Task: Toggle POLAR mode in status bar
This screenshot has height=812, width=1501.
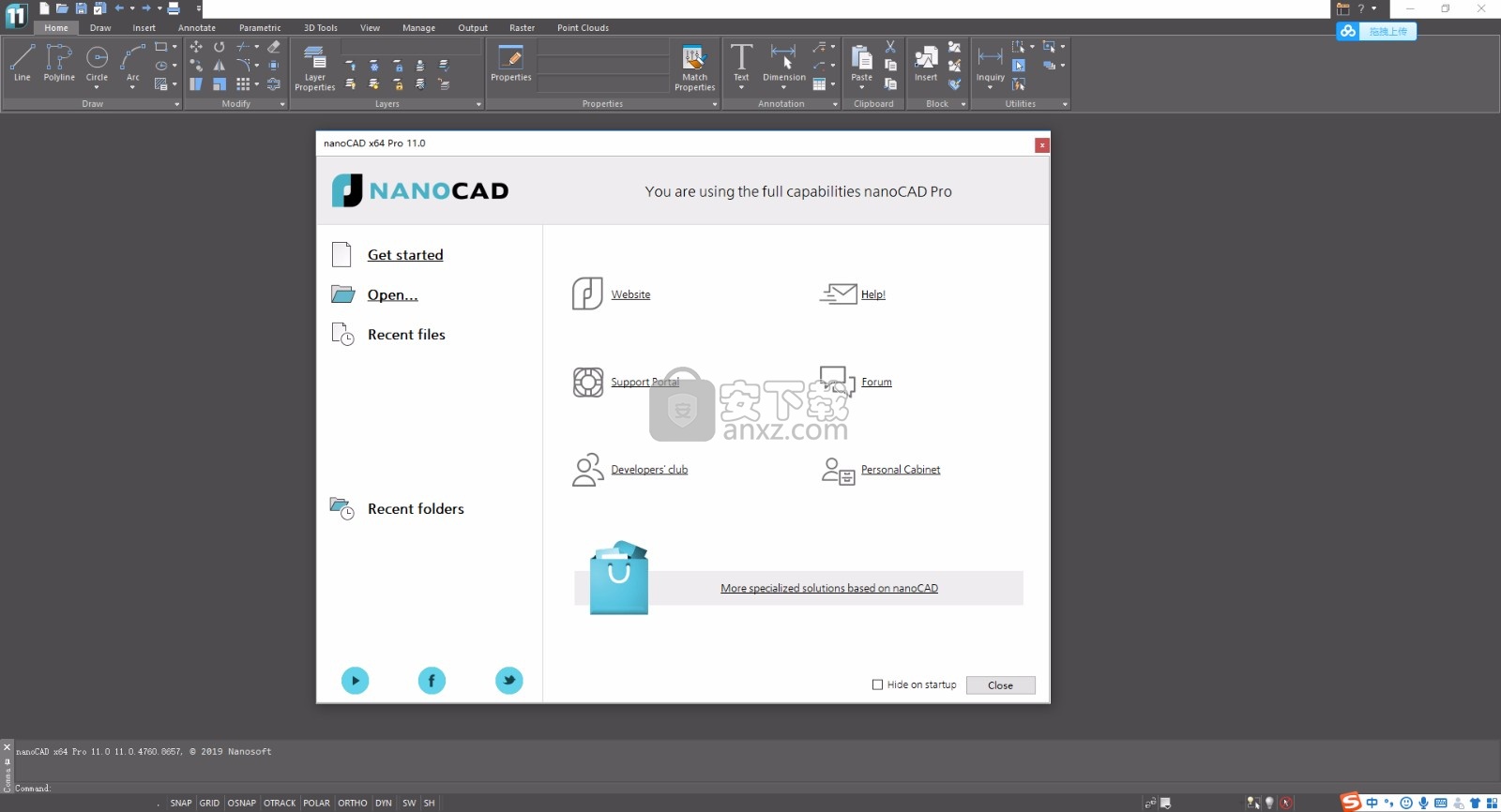Action: click(316, 803)
